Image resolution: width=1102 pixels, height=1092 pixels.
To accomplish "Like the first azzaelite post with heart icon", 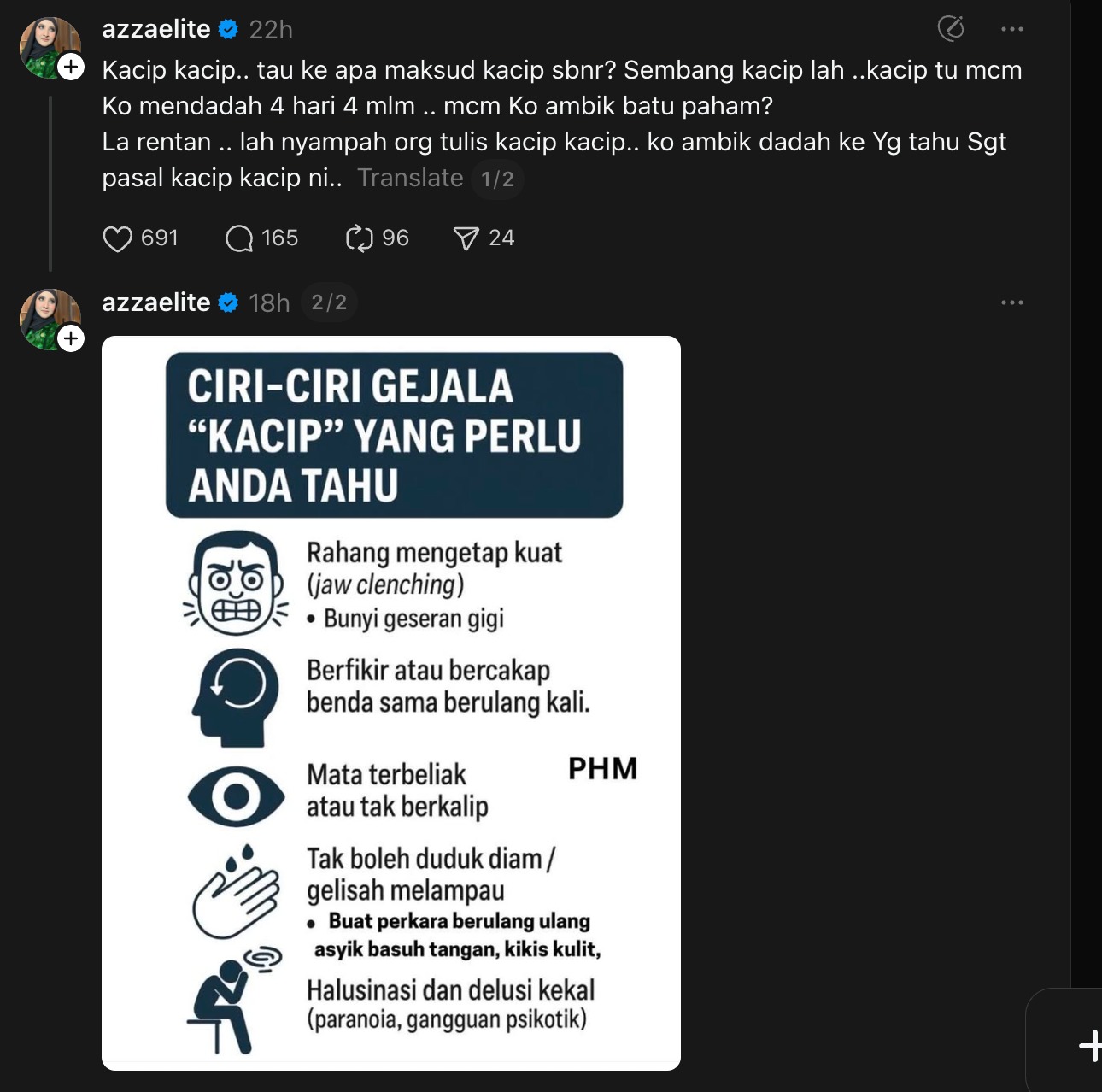I will (118, 238).
